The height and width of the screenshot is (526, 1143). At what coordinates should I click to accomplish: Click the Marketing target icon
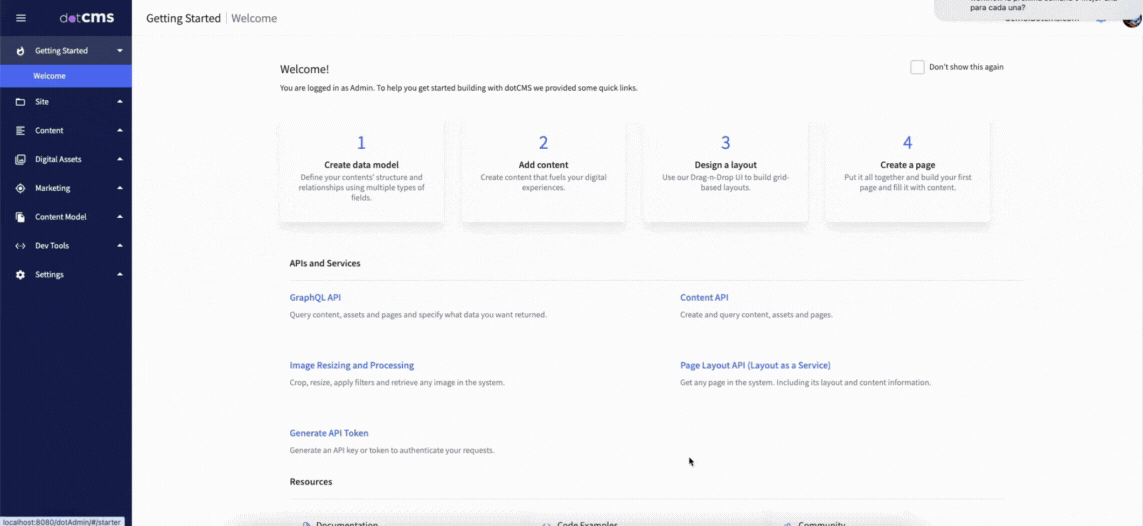20,188
